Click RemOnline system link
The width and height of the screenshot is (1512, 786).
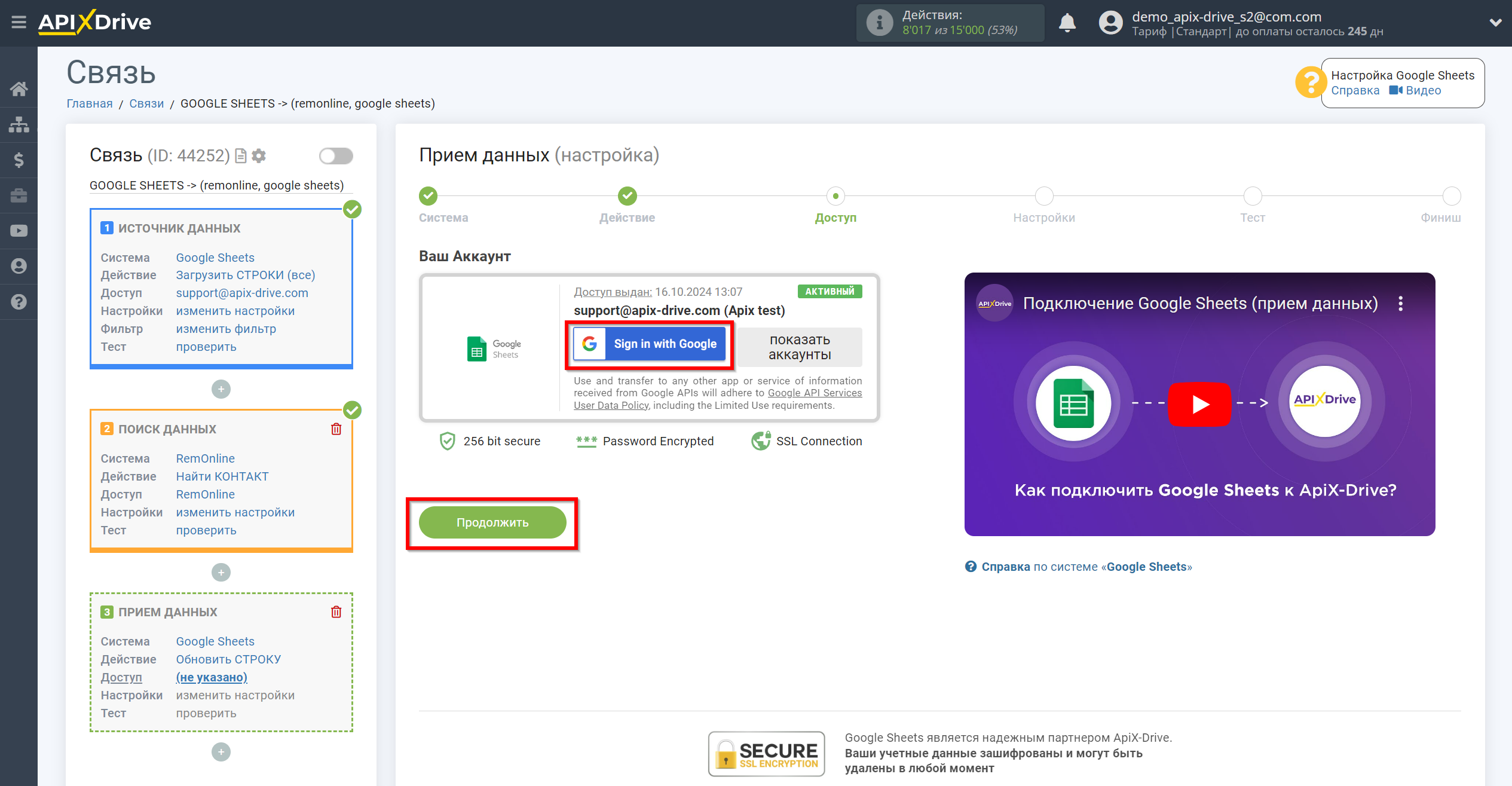pos(205,458)
